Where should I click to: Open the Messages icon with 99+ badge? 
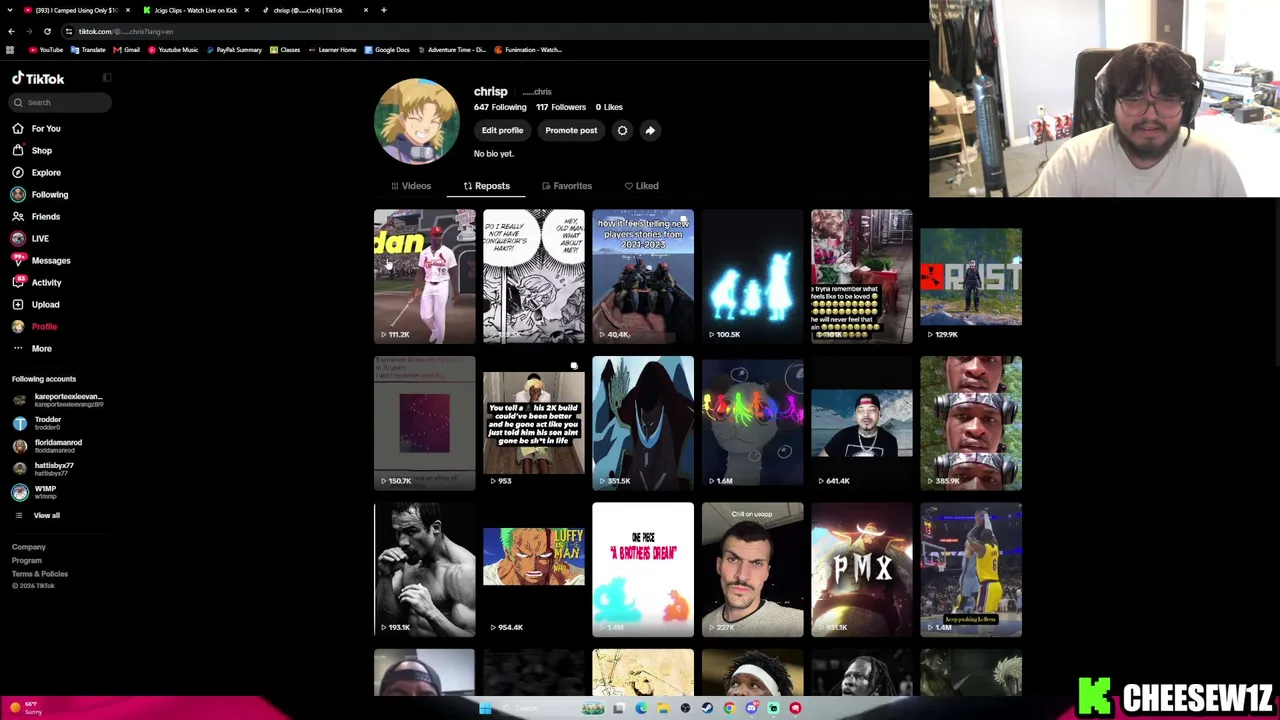[x=18, y=260]
